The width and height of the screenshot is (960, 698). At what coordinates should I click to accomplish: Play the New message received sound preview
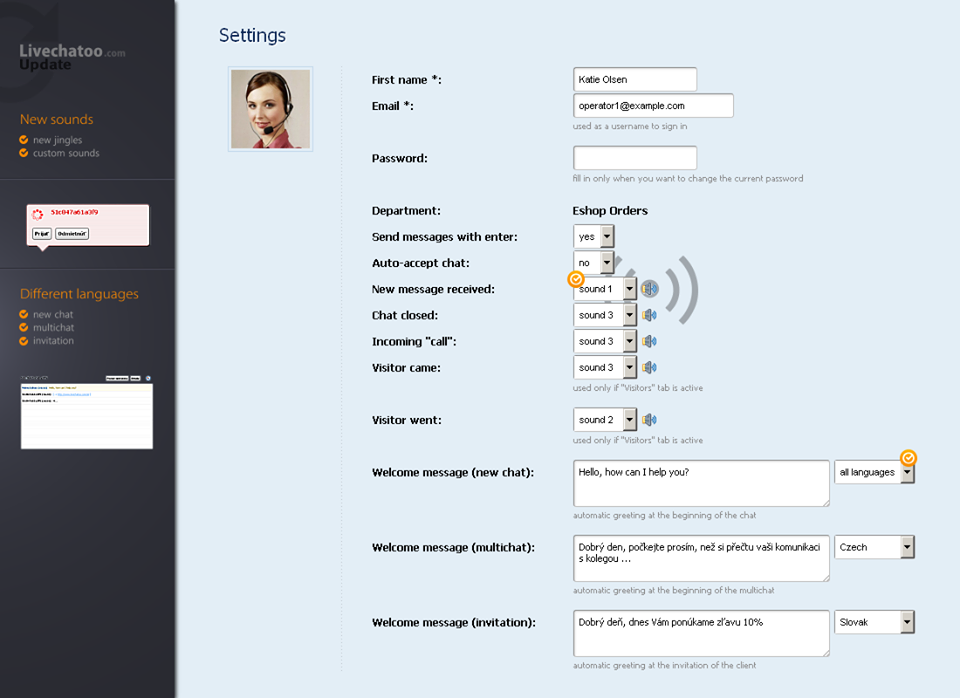[650, 289]
